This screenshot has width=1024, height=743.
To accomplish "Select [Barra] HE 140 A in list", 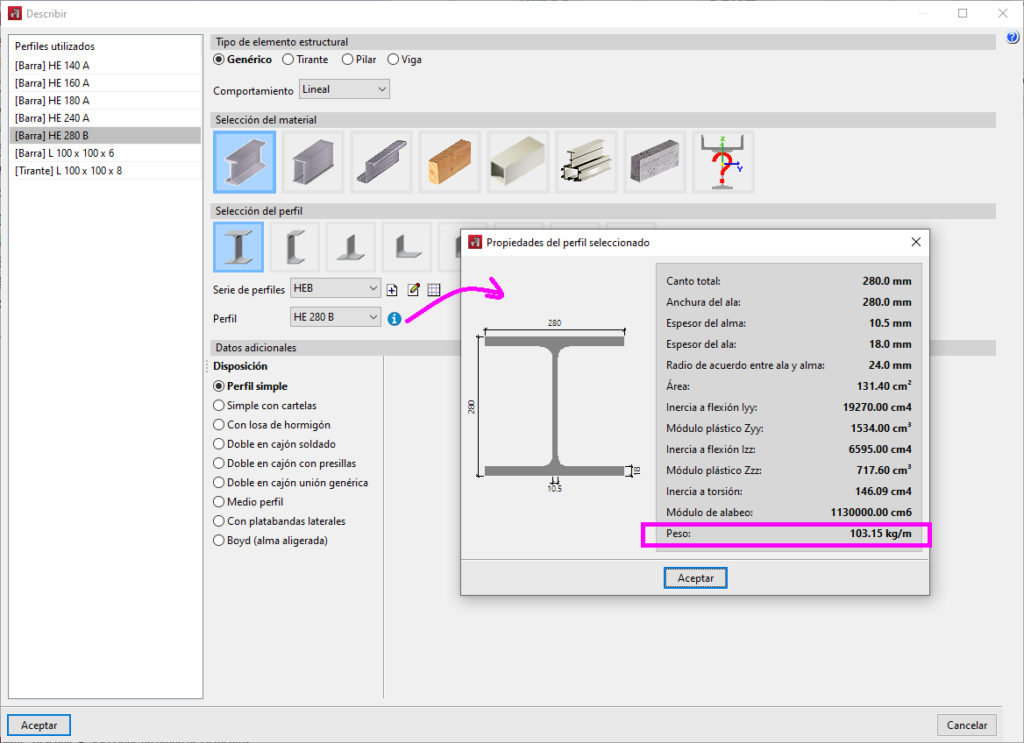I will [104, 65].
